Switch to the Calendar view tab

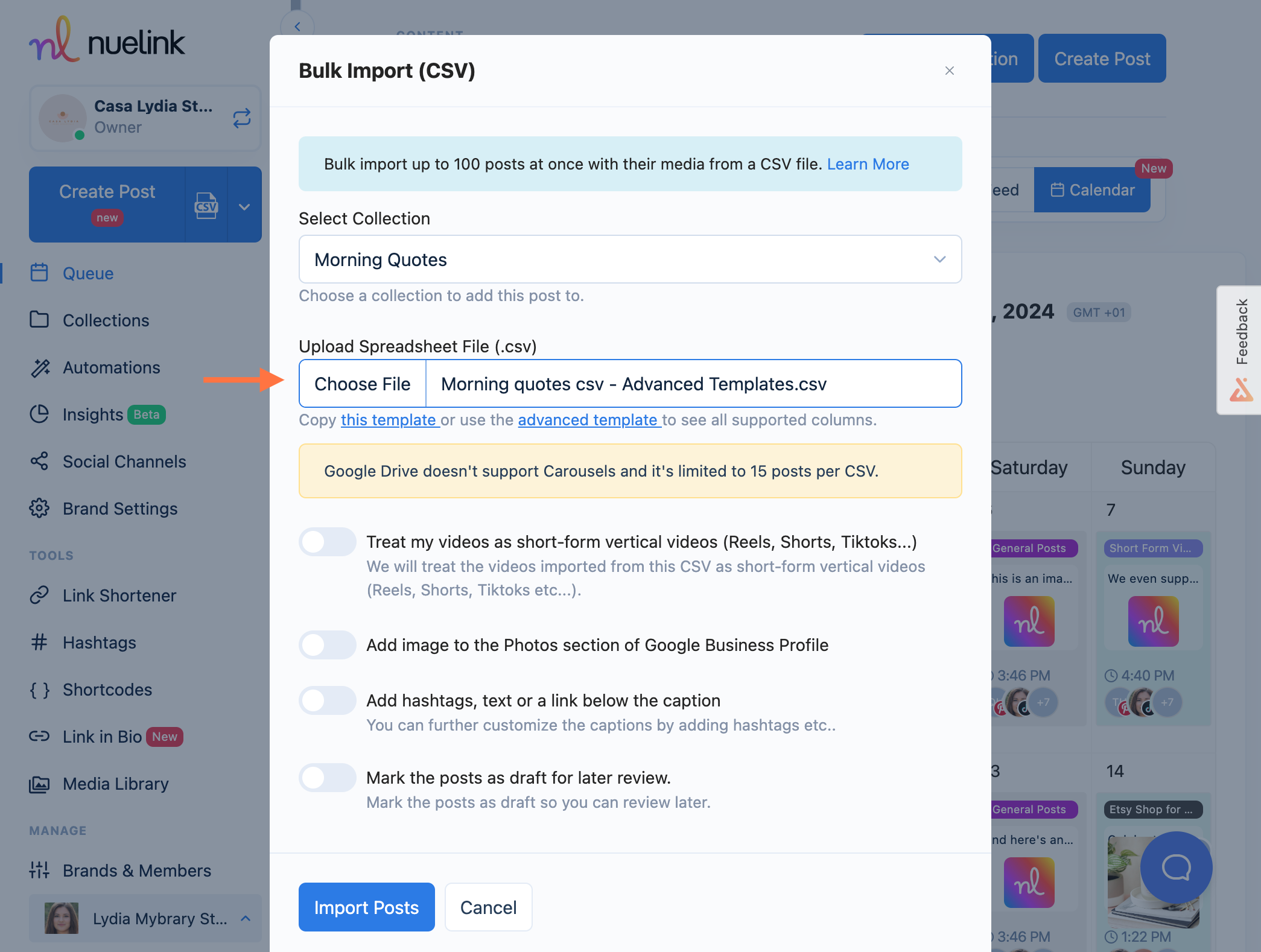tap(1092, 190)
